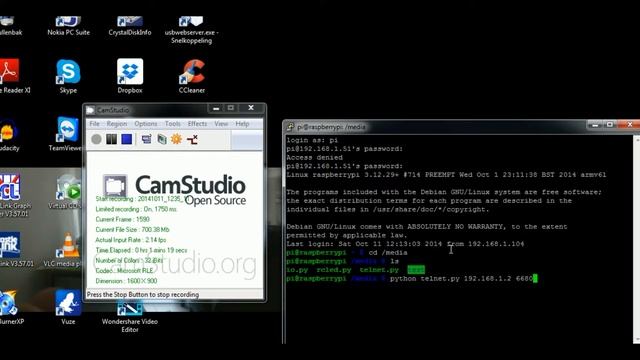Image resolution: width=640 pixels, height=360 pixels.
Task: Minimize the raspberrypi terminal window
Action: coord(595,125)
